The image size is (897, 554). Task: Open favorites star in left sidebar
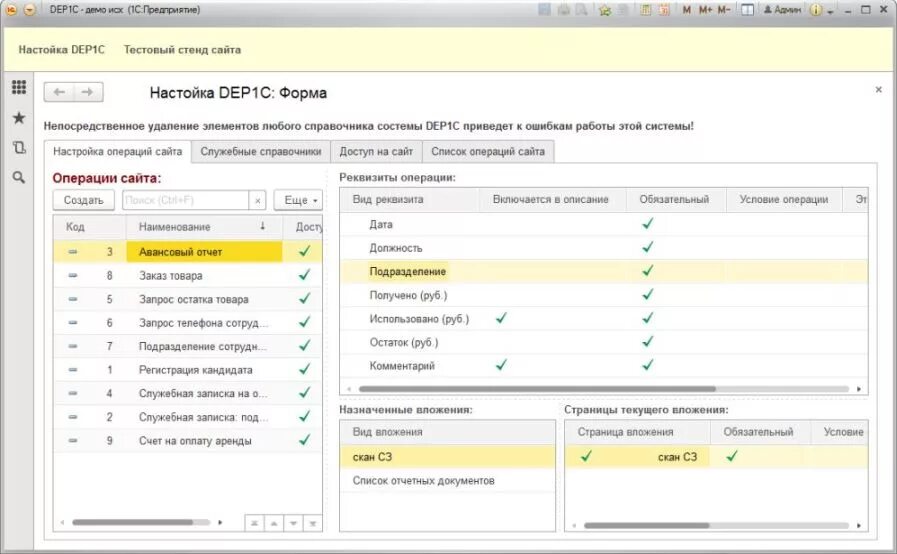[19, 117]
